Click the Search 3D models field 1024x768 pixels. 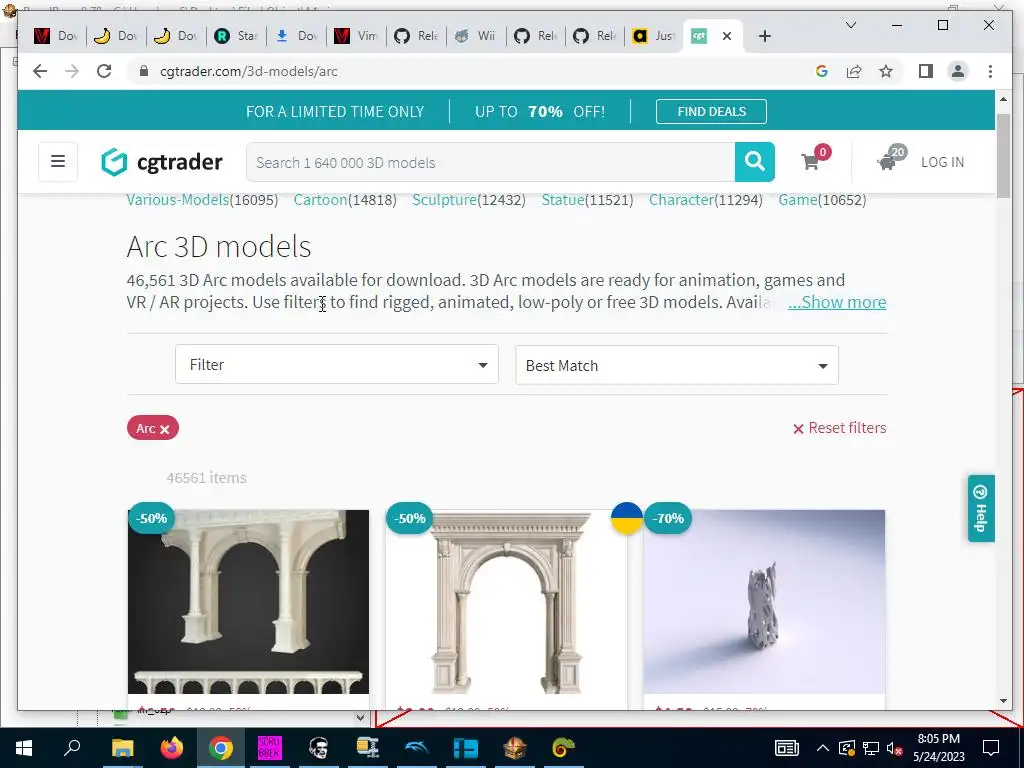pyautogui.click(x=490, y=162)
